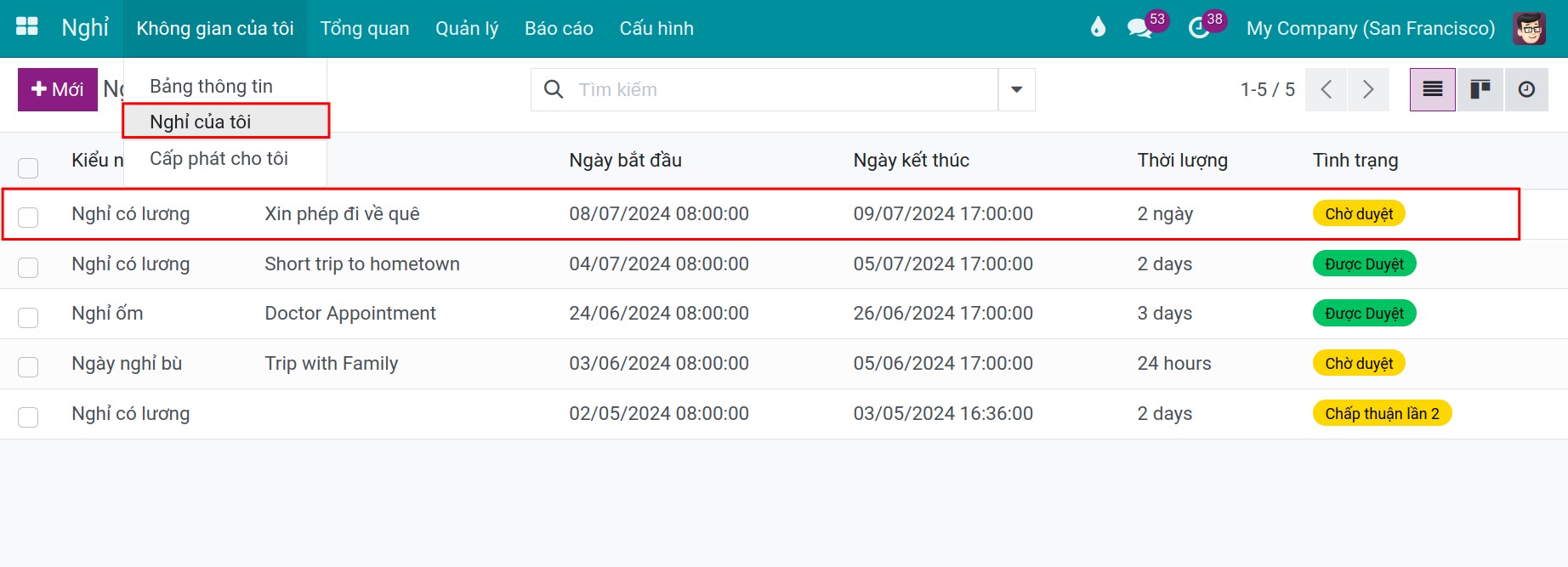Tick checkbox for Xin phép đi về quê
This screenshot has height=567, width=1568.
28,217
